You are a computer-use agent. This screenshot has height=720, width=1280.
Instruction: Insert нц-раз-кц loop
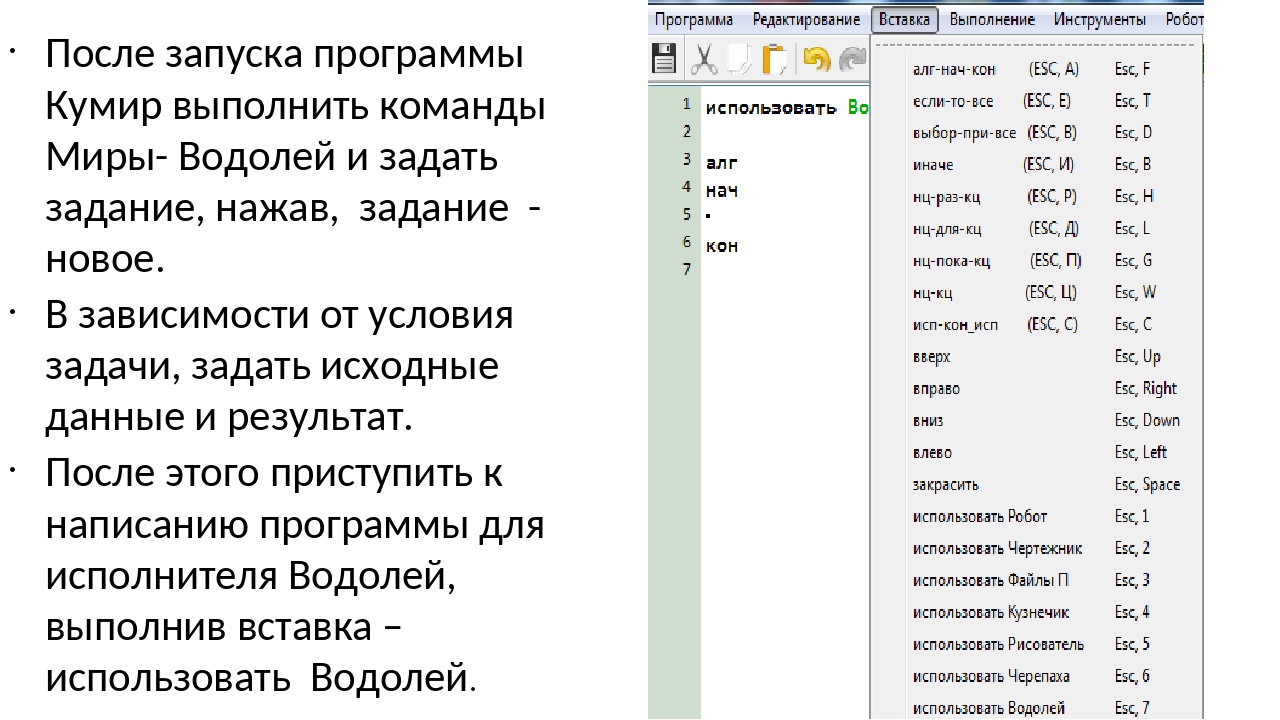tap(1038, 197)
